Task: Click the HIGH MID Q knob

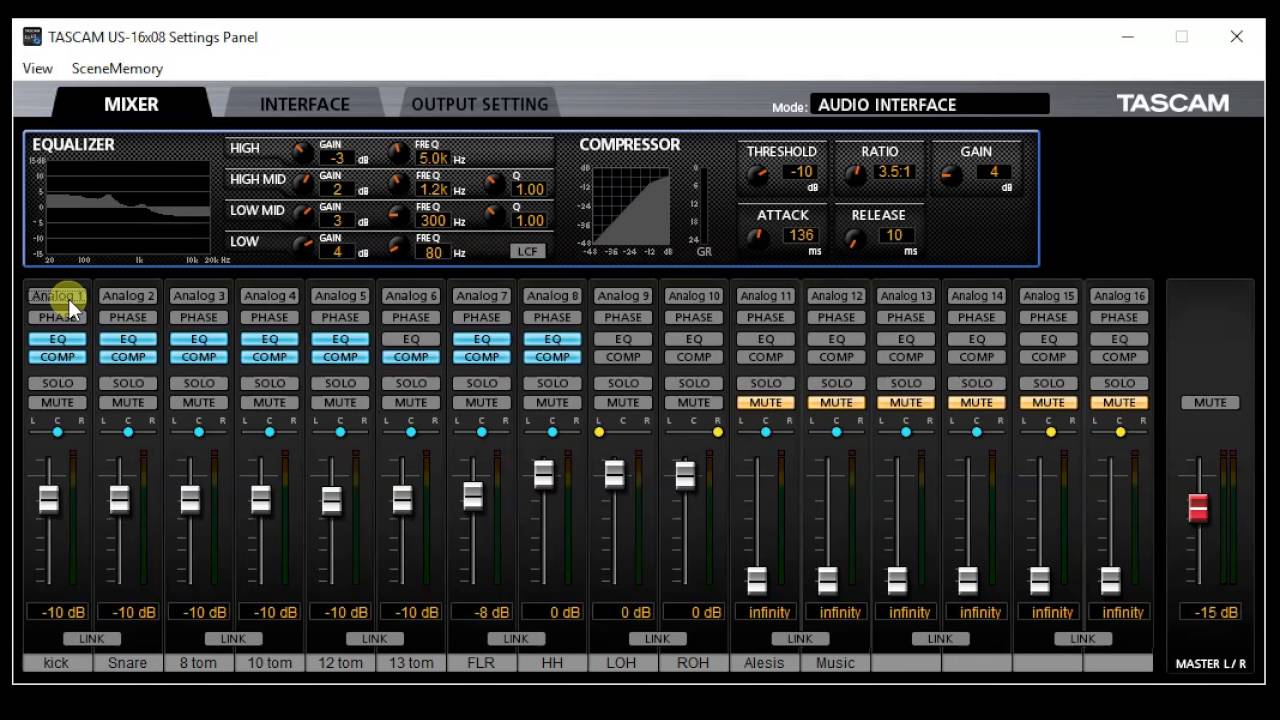Action: pyautogui.click(x=494, y=184)
